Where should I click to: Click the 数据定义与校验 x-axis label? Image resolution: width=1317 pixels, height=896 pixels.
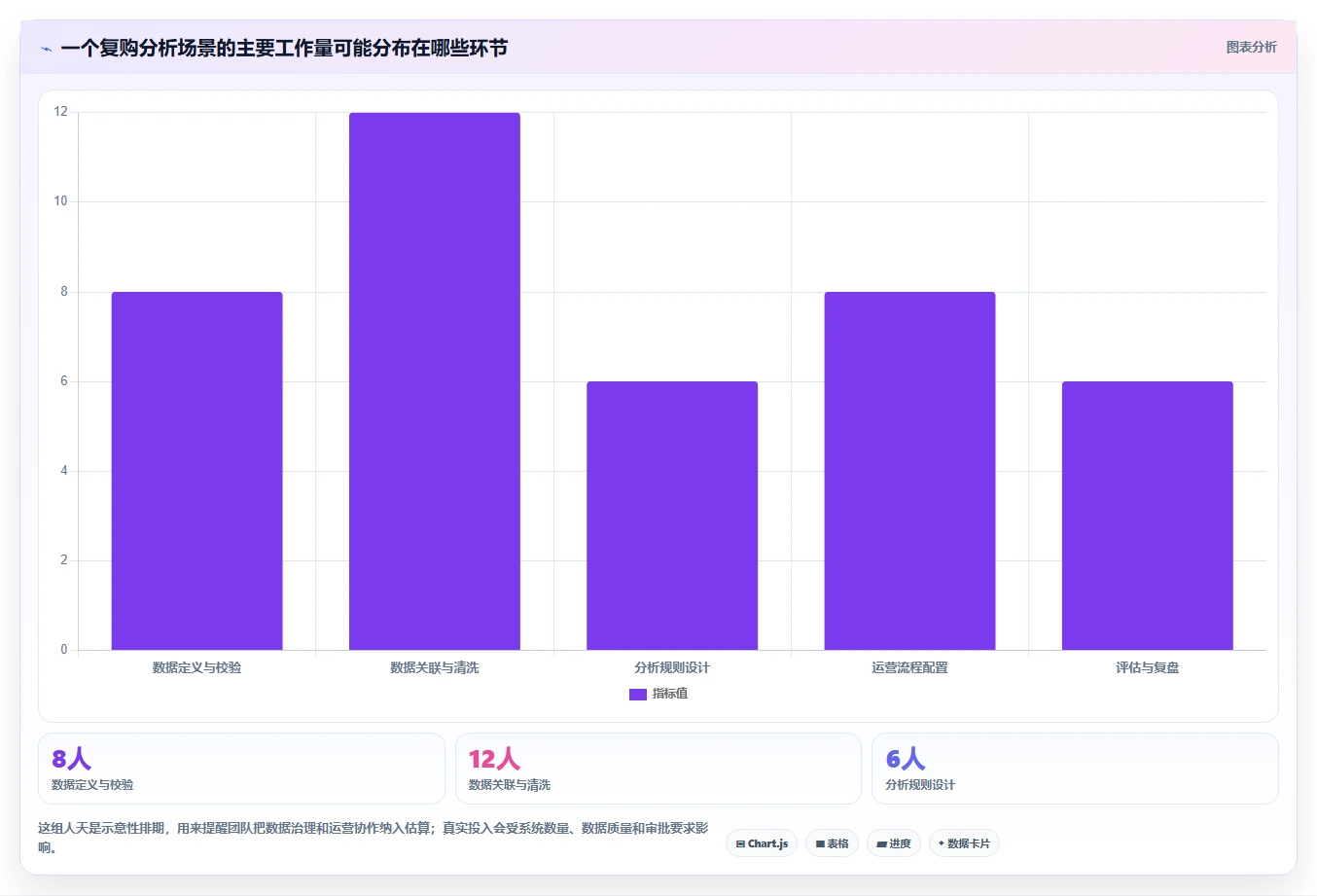tap(197, 667)
